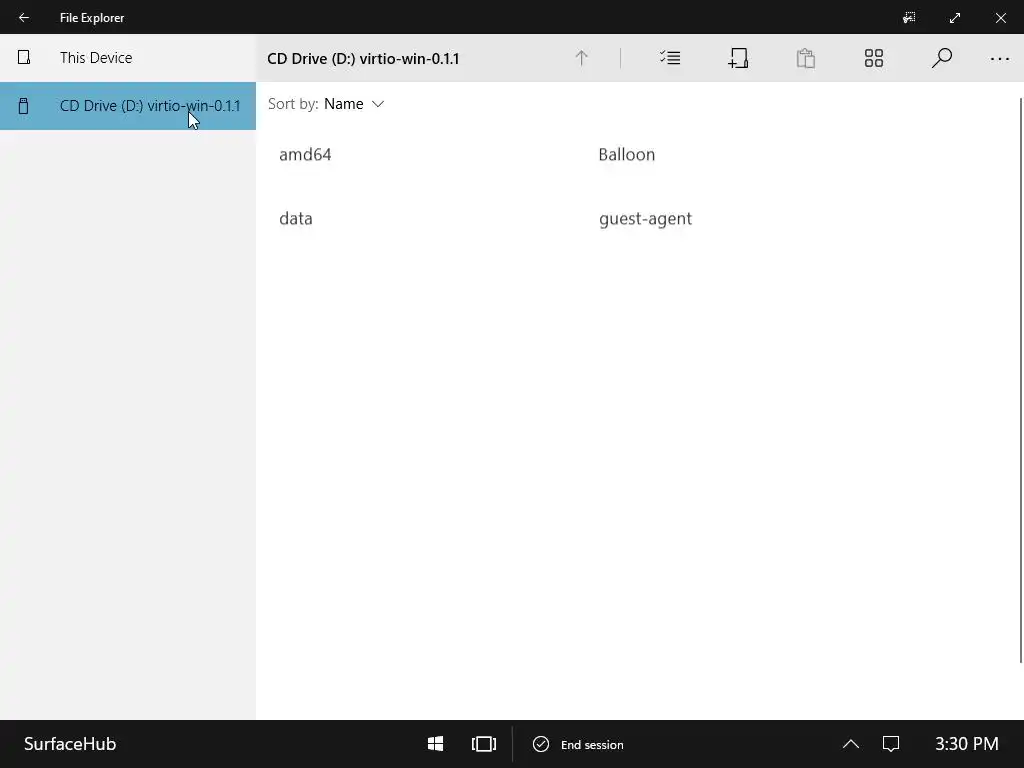Expand the system tray chevron
The width and height of the screenshot is (1024, 768).
[850, 744]
